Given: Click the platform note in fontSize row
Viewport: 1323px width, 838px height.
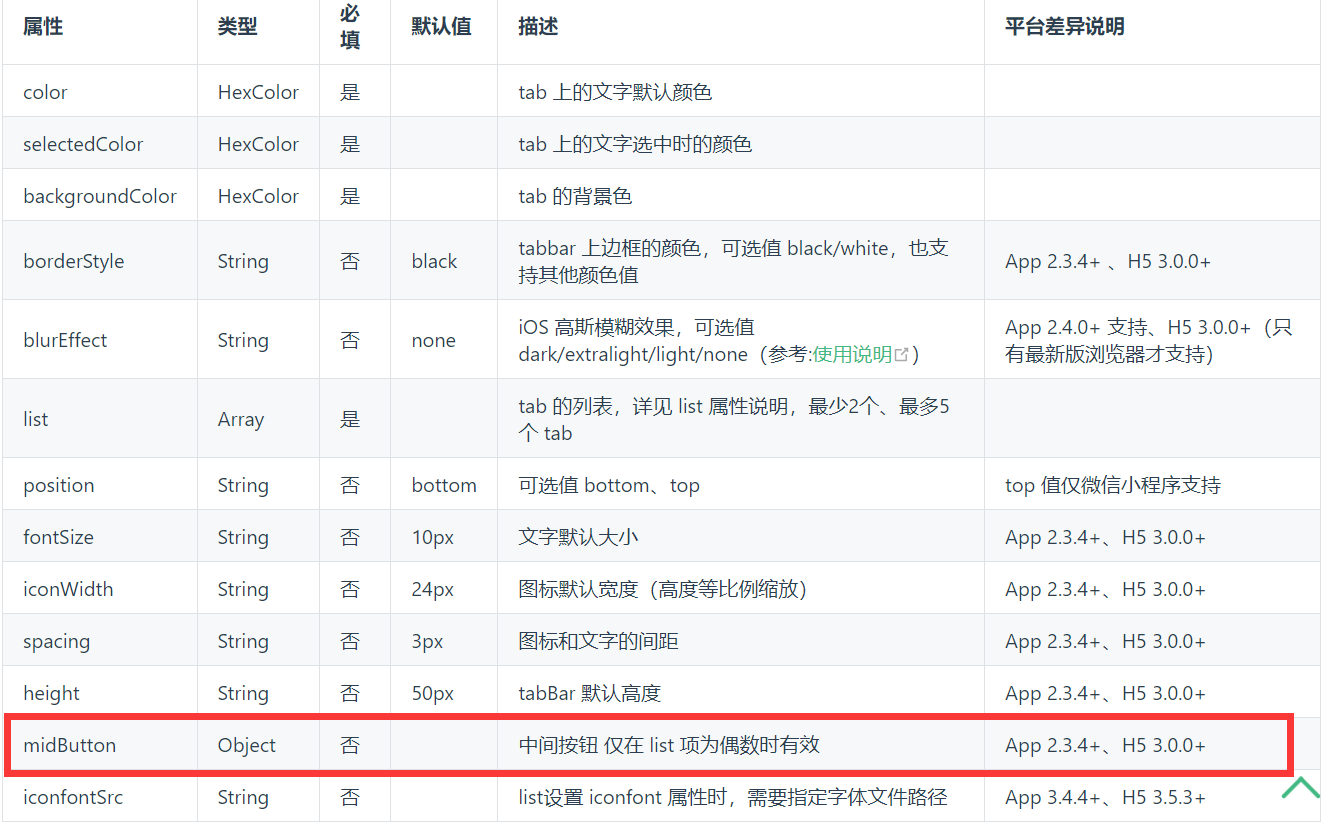Looking at the screenshot, I should coord(1105,537).
